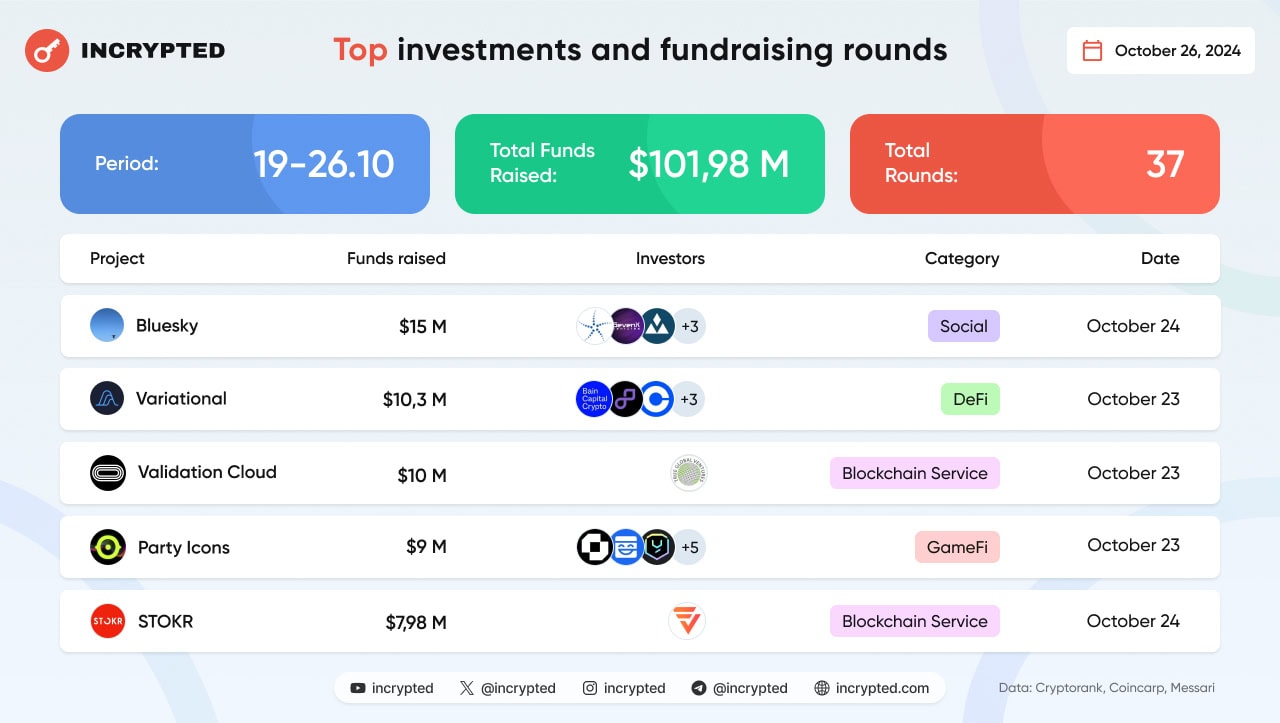Image resolution: width=1280 pixels, height=723 pixels.
Task: Click the red STOKR logo
Action: coord(108,621)
